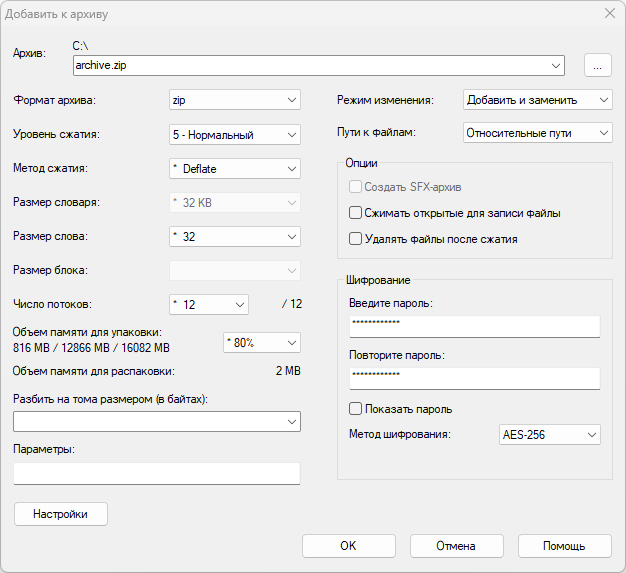Image resolution: width=626 pixels, height=573 pixels.
Task: Expand the Уровень сжатия dropdown
Action: click(235, 134)
